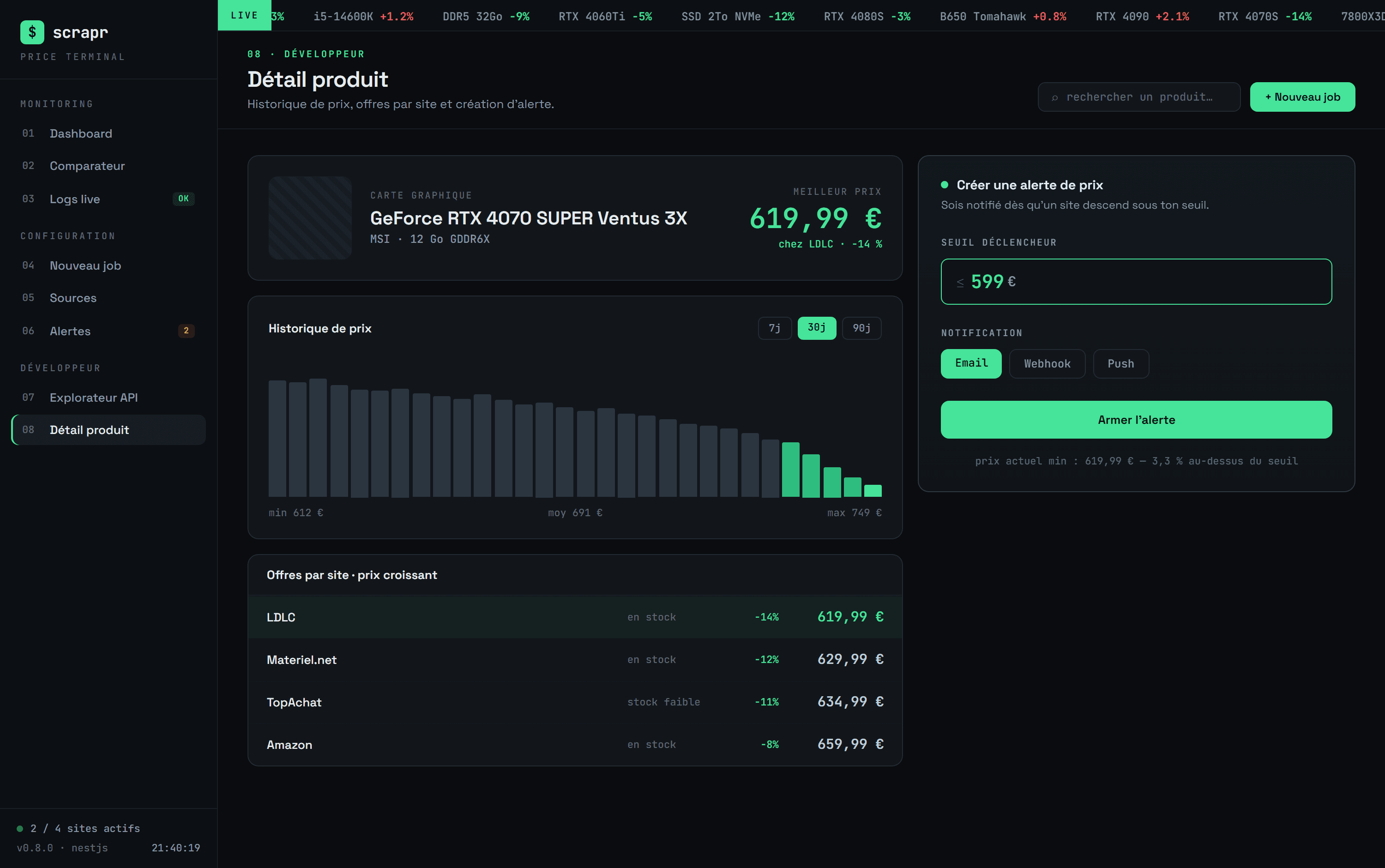Click the moy 691 € chart label
This screenshot has height=868, width=1385.
tap(575, 512)
